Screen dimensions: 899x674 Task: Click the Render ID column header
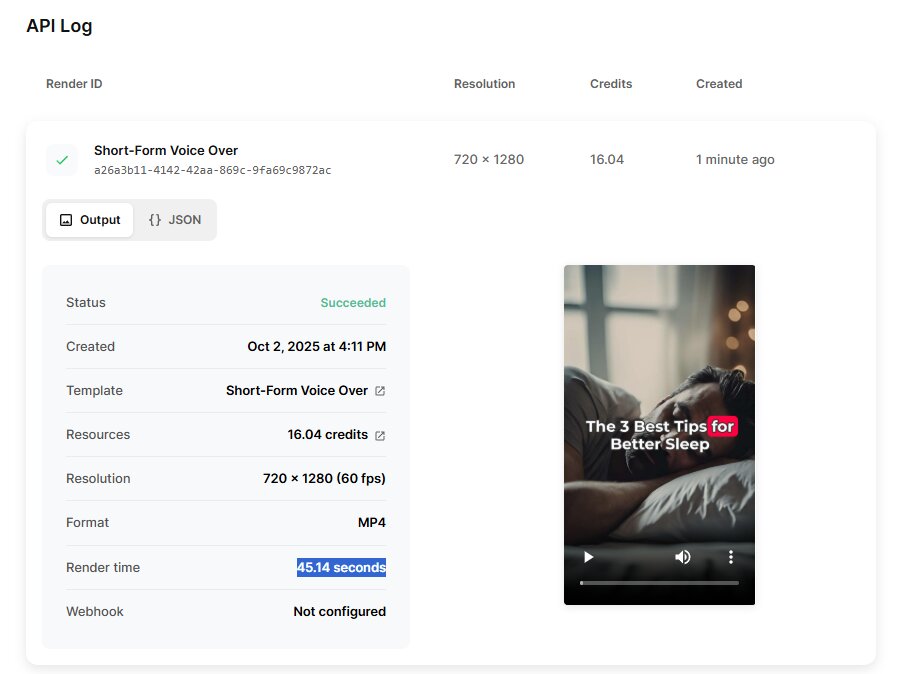point(74,84)
